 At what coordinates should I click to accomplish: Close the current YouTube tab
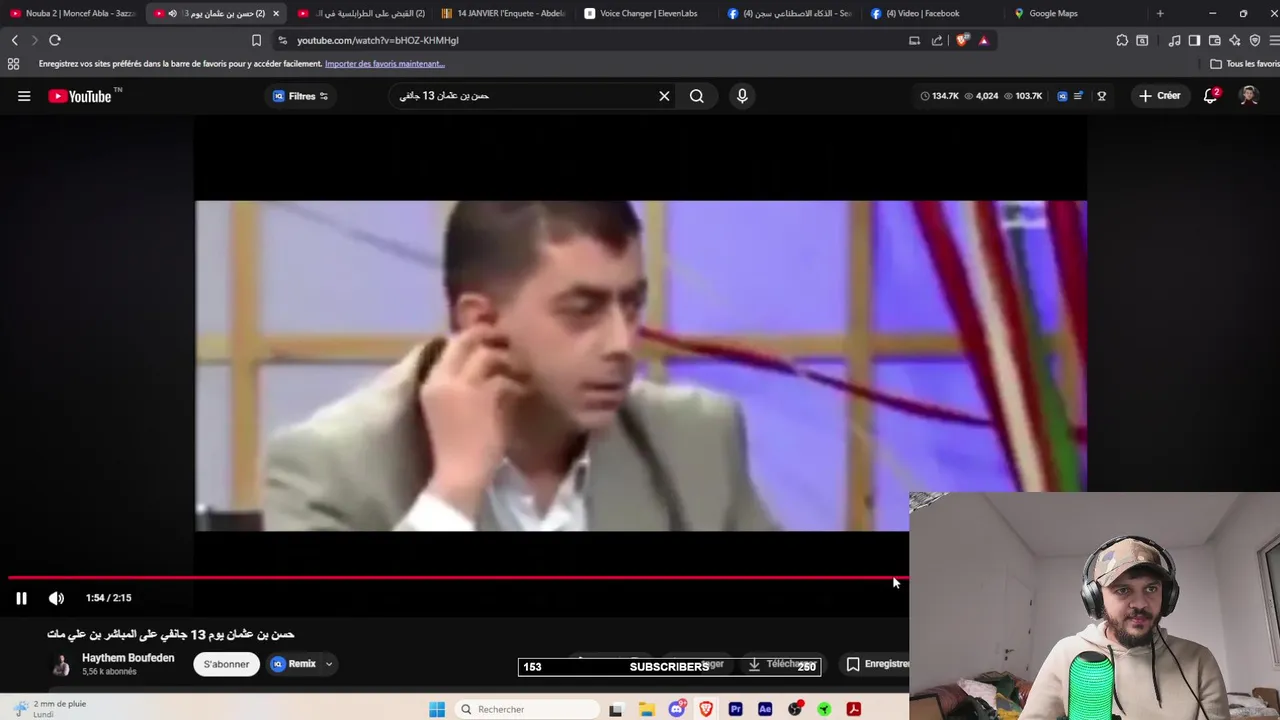276,13
